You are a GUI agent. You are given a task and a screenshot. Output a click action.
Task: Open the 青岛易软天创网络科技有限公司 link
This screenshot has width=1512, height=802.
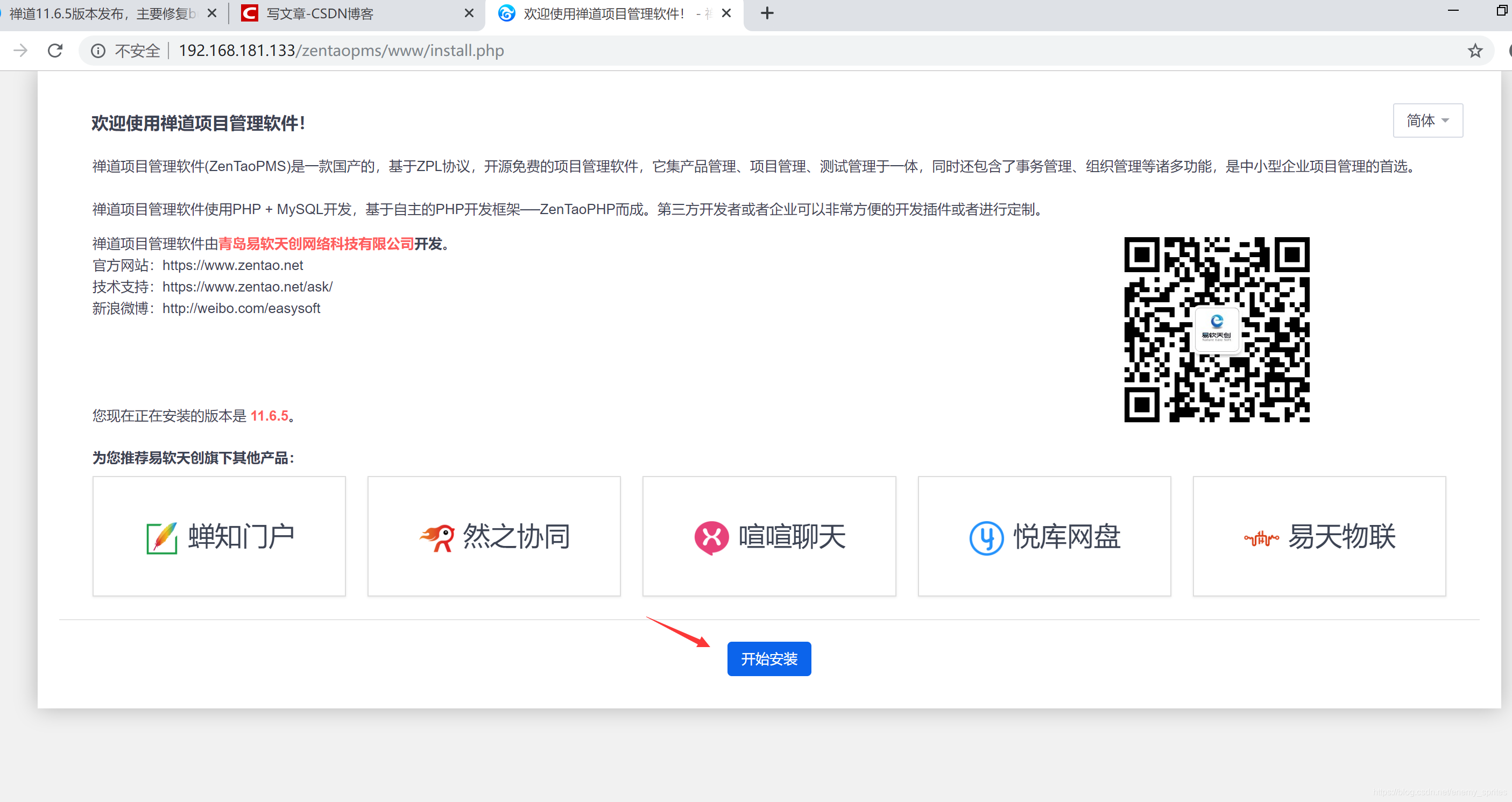tap(316, 244)
